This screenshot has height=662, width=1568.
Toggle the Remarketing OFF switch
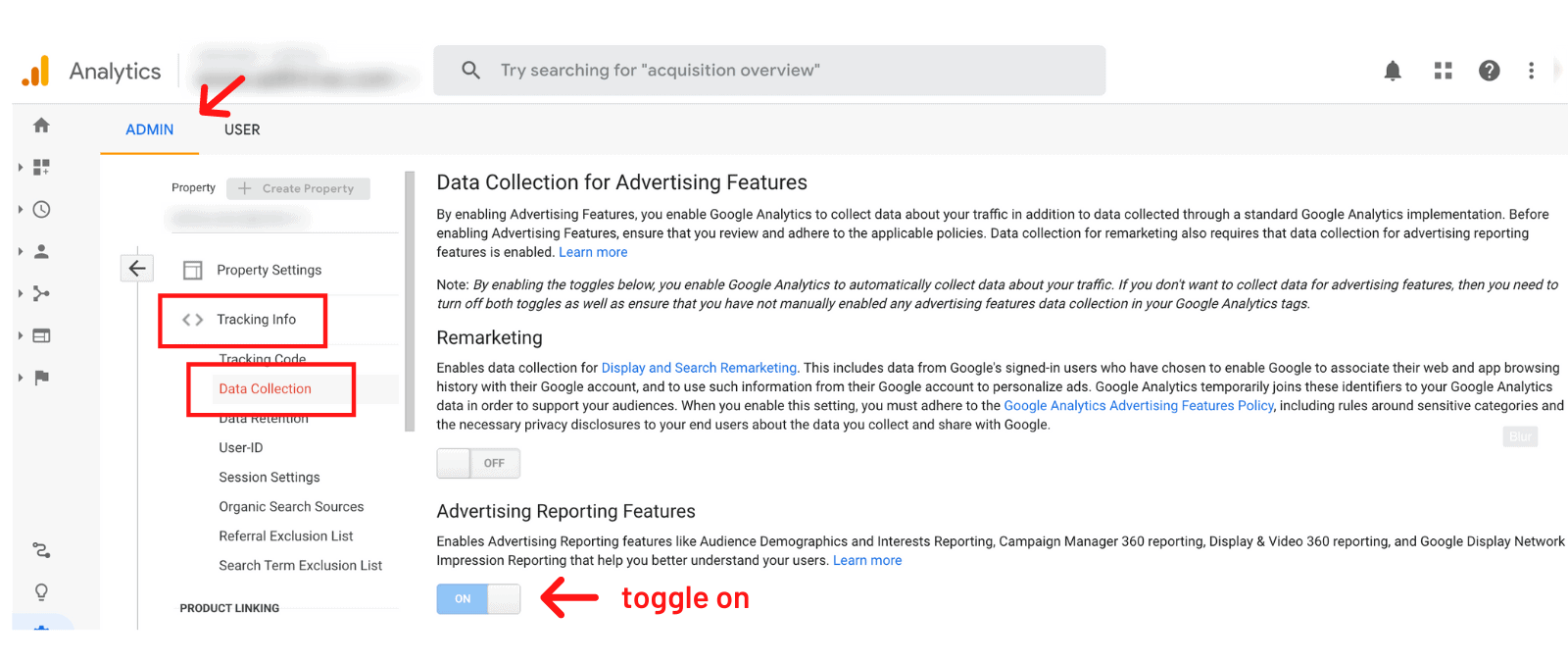[478, 463]
